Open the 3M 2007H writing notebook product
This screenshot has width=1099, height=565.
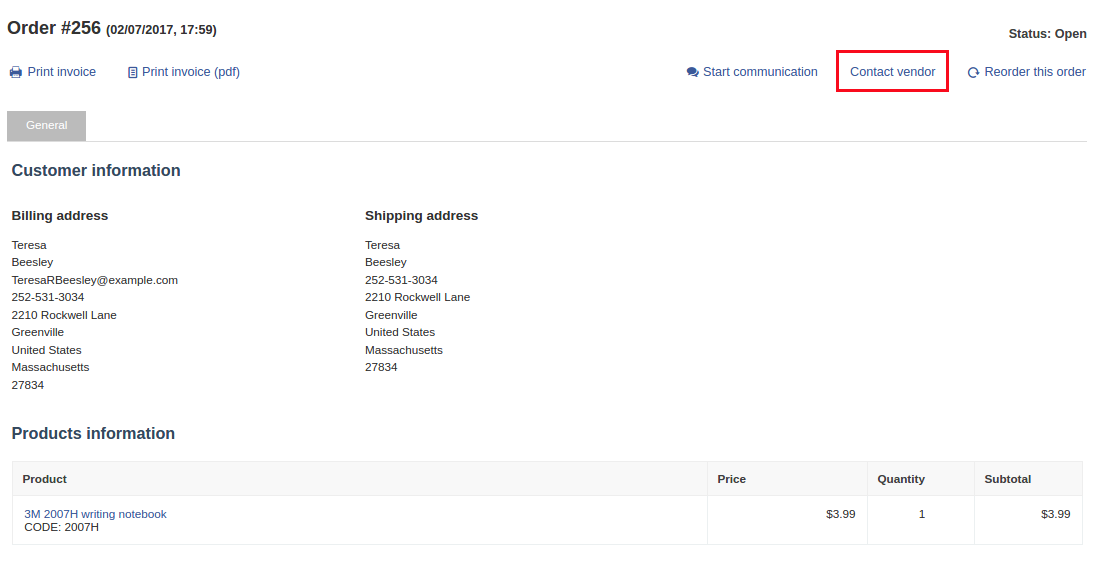tap(95, 514)
